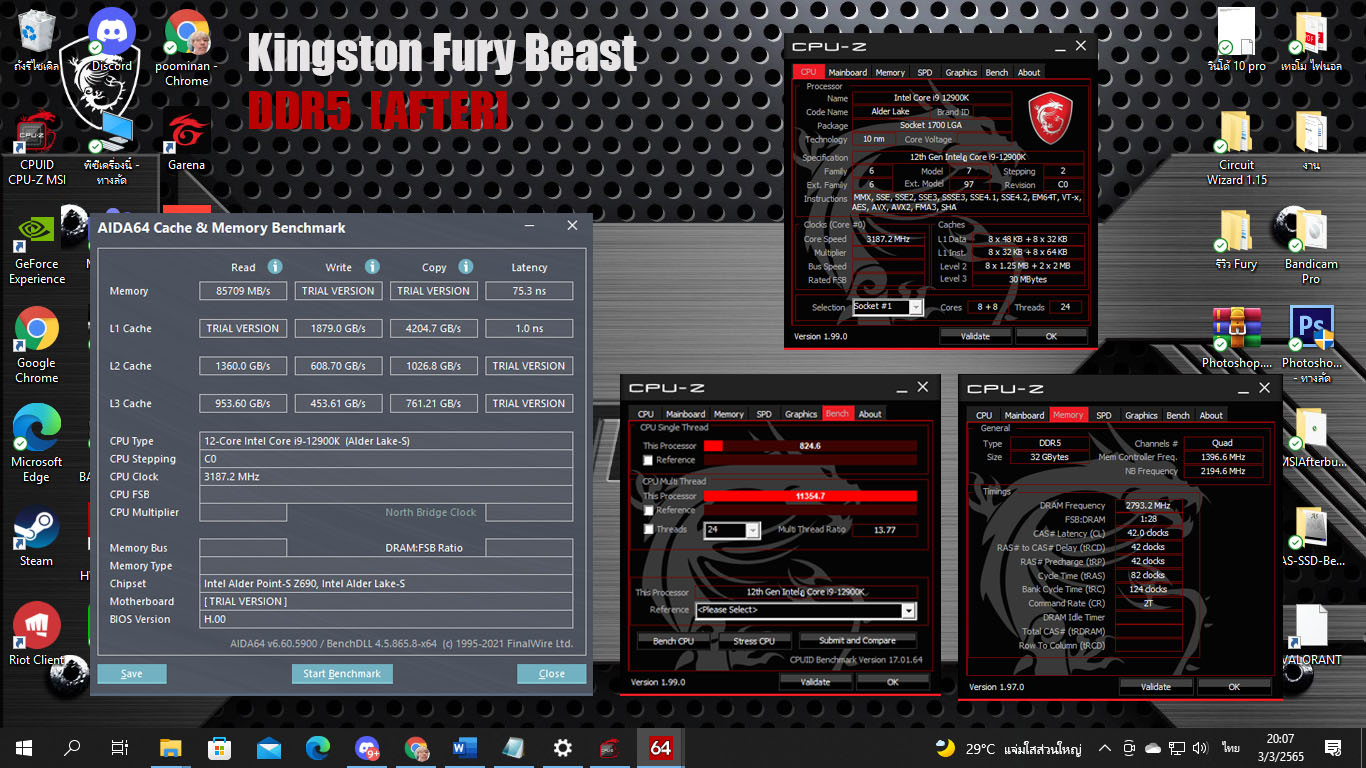Image resolution: width=1366 pixels, height=768 pixels.
Task: Open the Circuit Wizard 1.15 folder
Action: click(1236, 133)
